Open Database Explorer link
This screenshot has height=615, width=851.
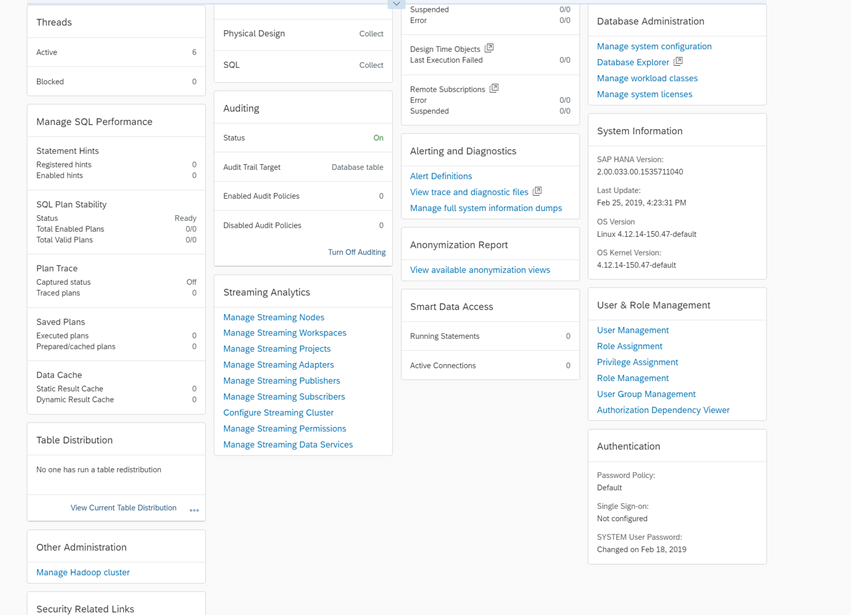(x=633, y=62)
